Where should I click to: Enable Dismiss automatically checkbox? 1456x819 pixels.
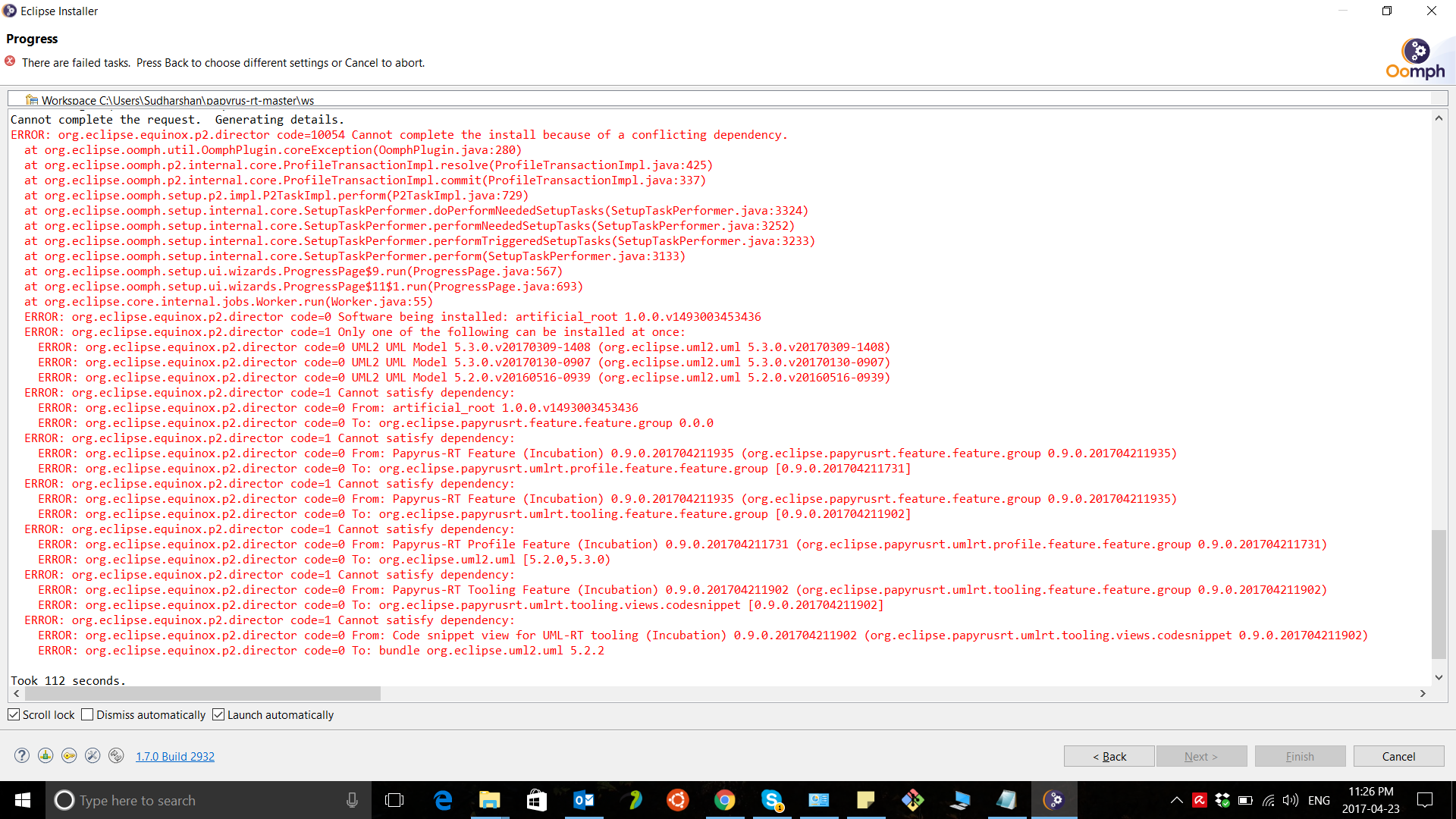click(87, 714)
